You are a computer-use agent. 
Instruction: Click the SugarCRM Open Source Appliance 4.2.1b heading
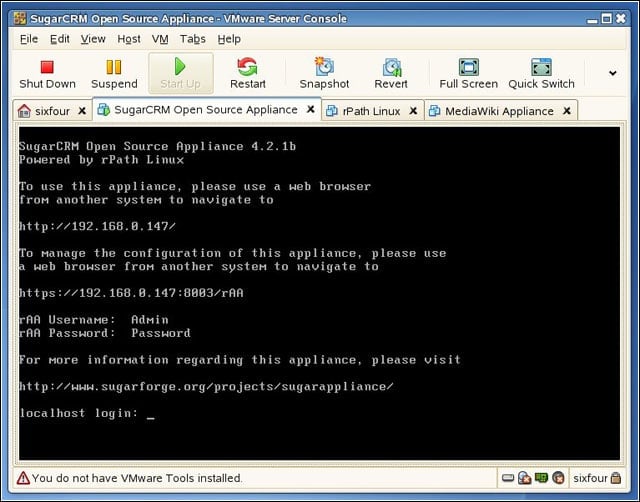coord(158,146)
